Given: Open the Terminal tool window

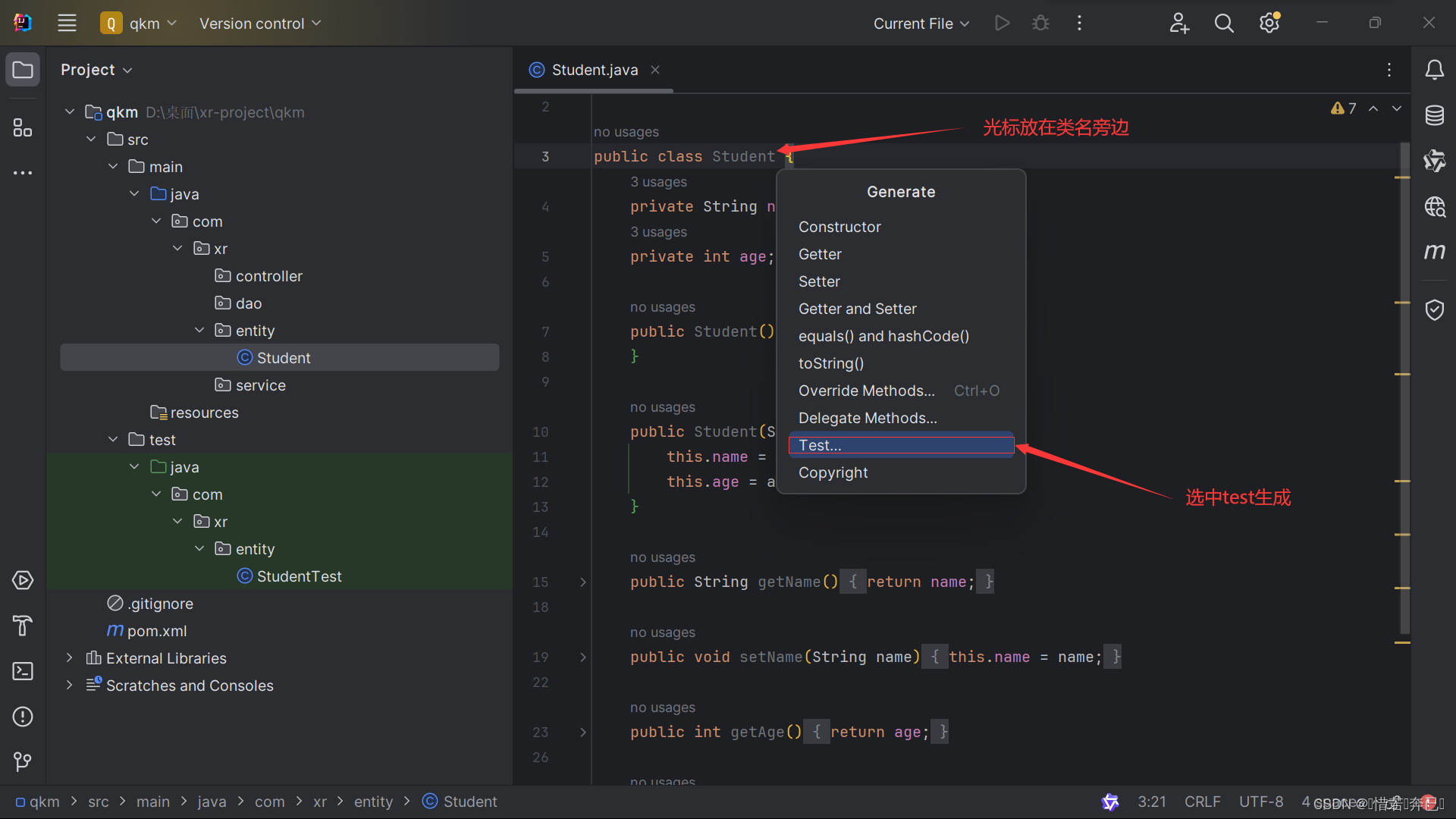Looking at the screenshot, I should 23,671.
